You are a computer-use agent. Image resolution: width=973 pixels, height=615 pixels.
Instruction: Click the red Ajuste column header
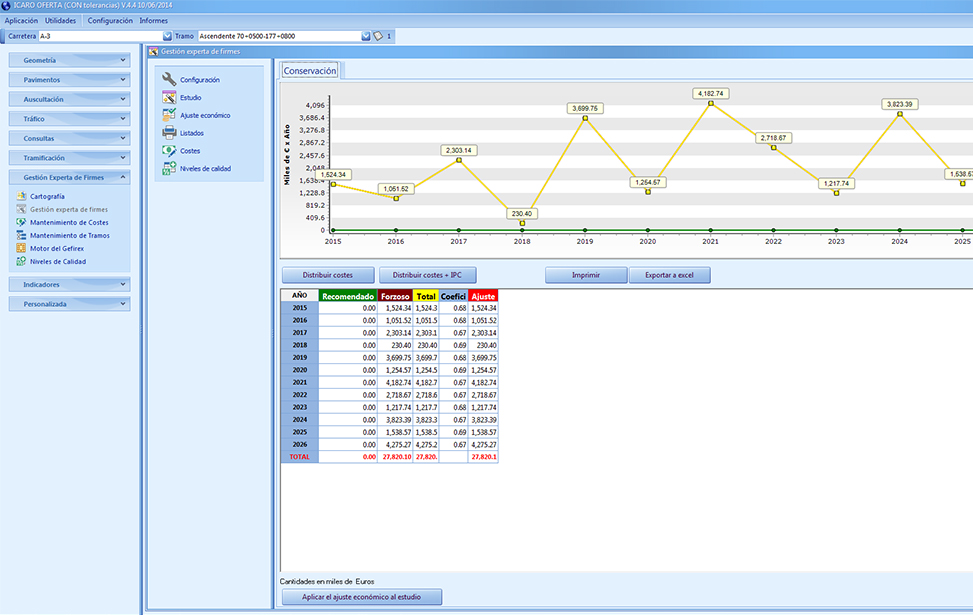[x=483, y=296]
